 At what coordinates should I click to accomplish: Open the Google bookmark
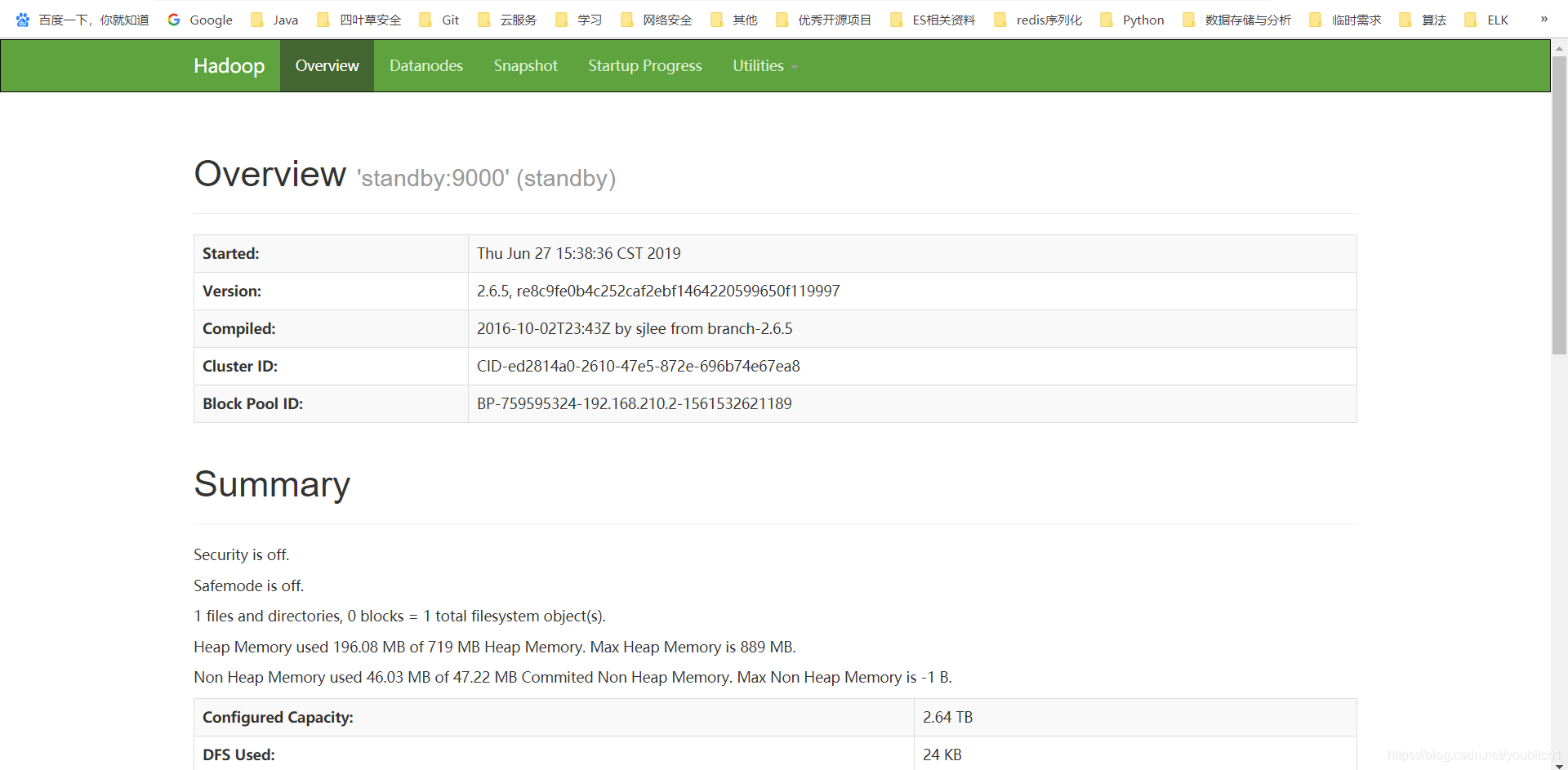200,20
